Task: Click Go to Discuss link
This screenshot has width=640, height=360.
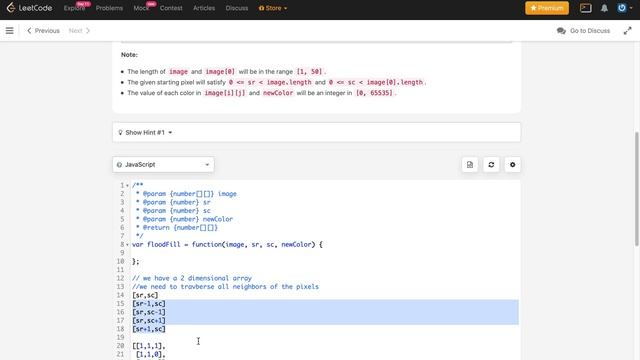Action: (x=583, y=31)
